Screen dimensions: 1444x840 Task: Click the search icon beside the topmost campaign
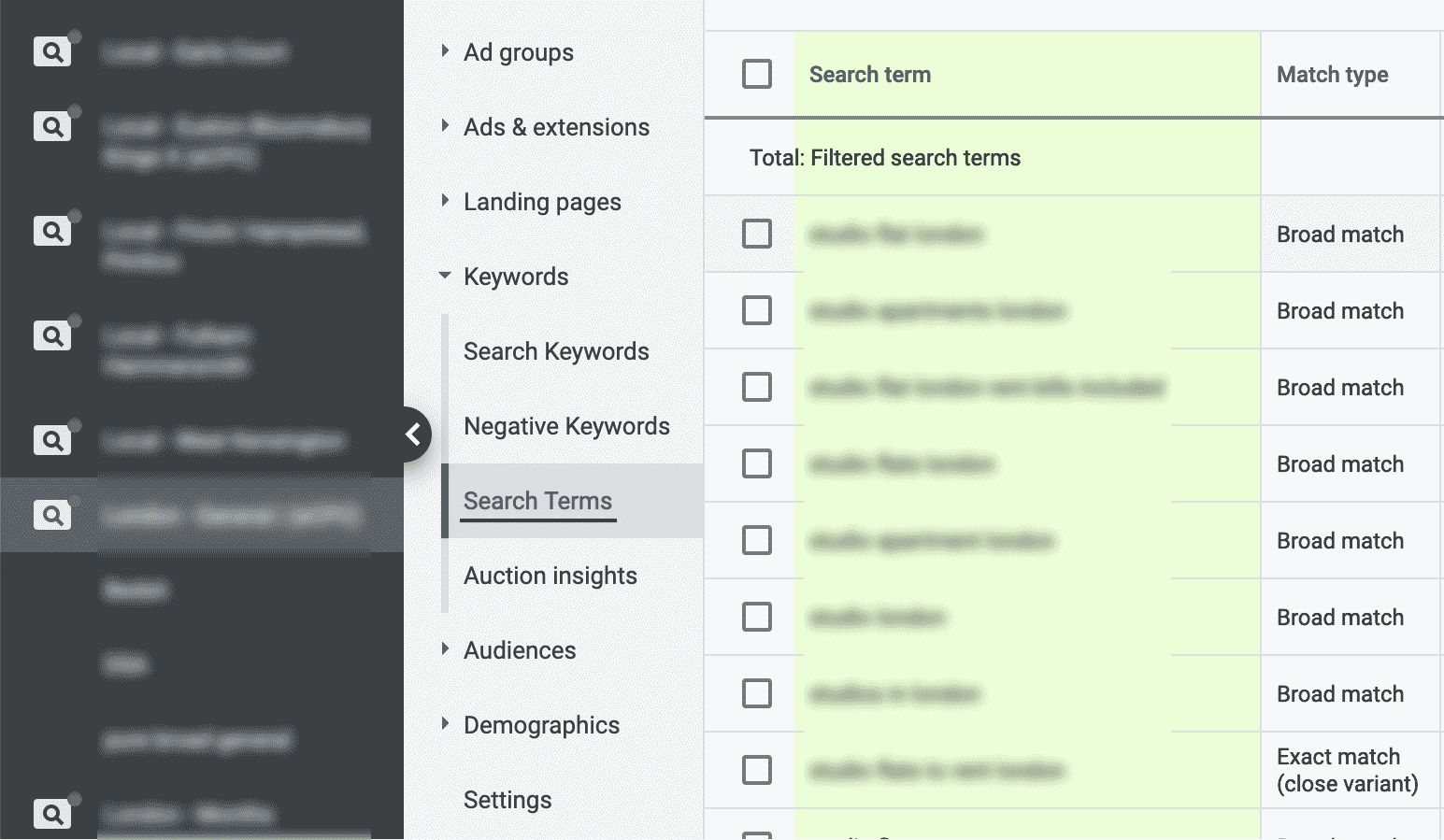(52, 50)
